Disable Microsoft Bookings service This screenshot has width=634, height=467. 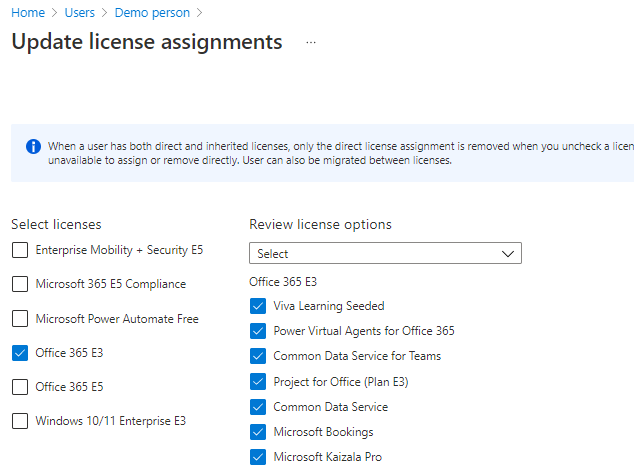click(258, 432)
